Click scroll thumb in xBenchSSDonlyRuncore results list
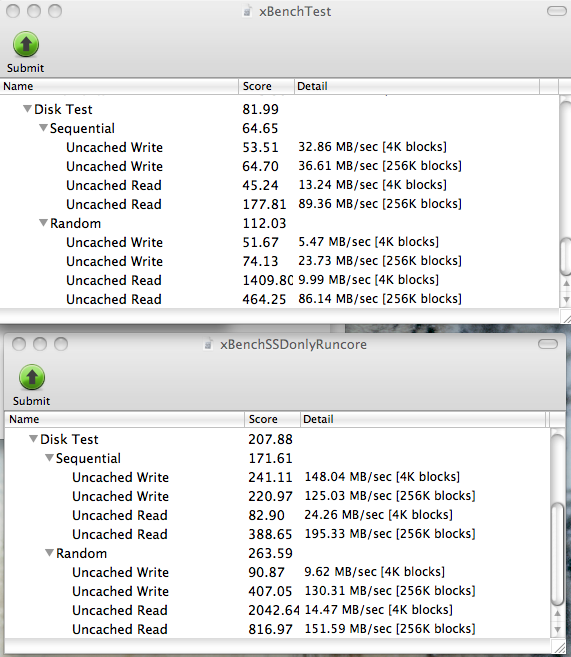This screenshot has height=657, width=571. 557,554
